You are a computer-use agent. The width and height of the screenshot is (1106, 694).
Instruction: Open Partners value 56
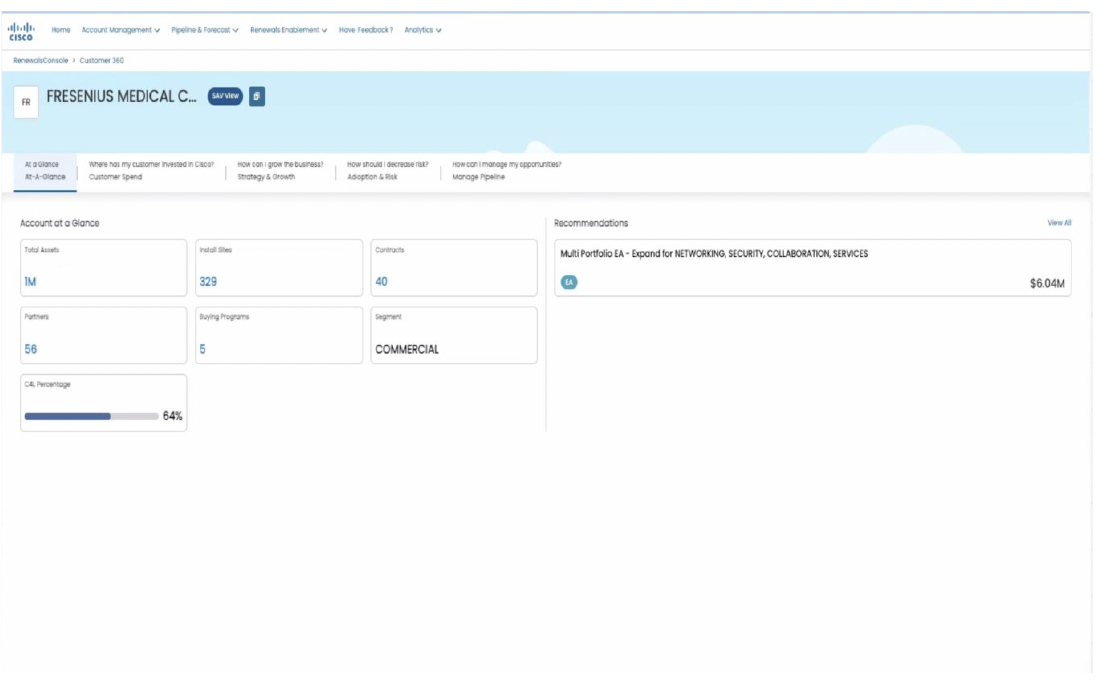pos(31,350)
